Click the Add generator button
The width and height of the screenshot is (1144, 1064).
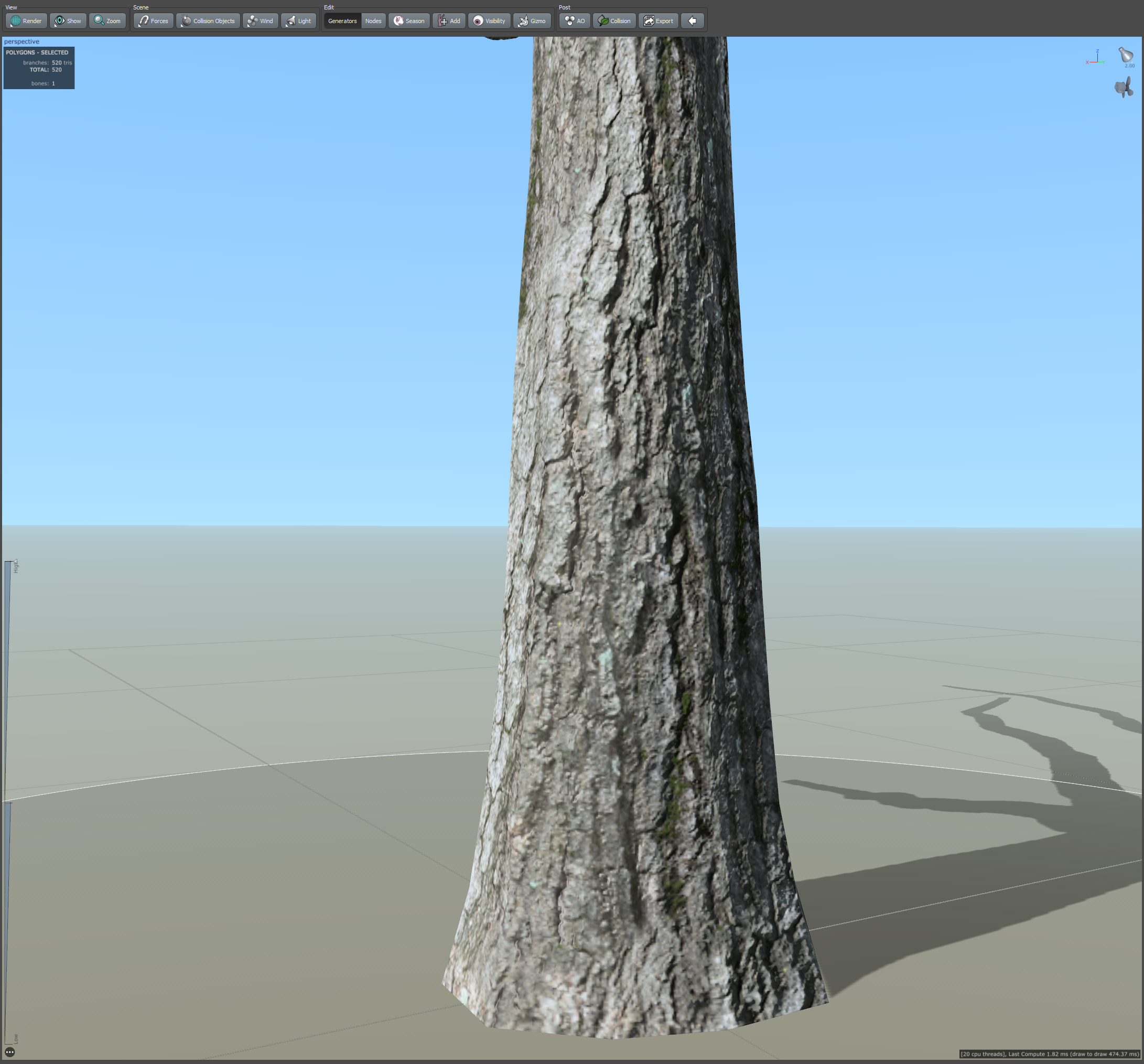(x=449, y=21)
